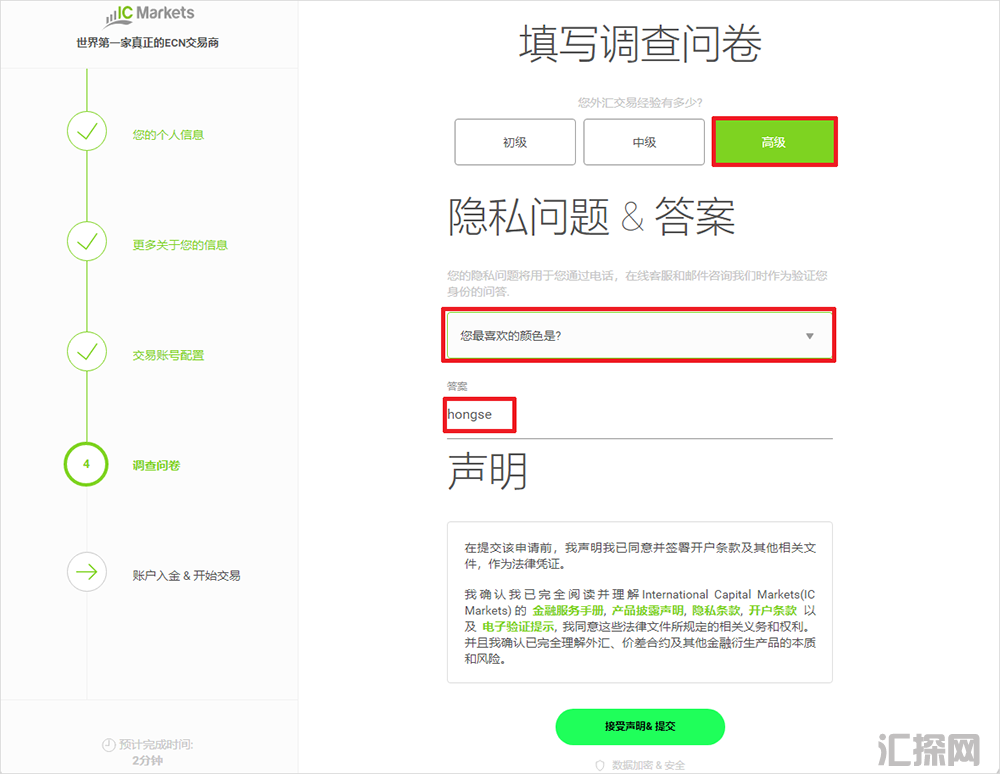This screenshot has width=1000, height=774.
Task: Click the personal information checkmark step icon
Action: (x=87, y=131)
